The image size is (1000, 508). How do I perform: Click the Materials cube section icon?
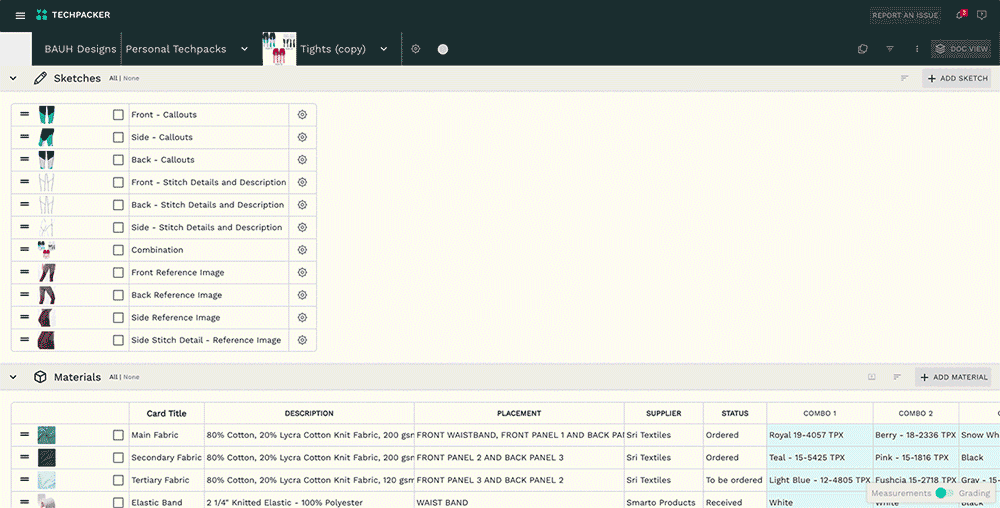[x=40, y=377]
